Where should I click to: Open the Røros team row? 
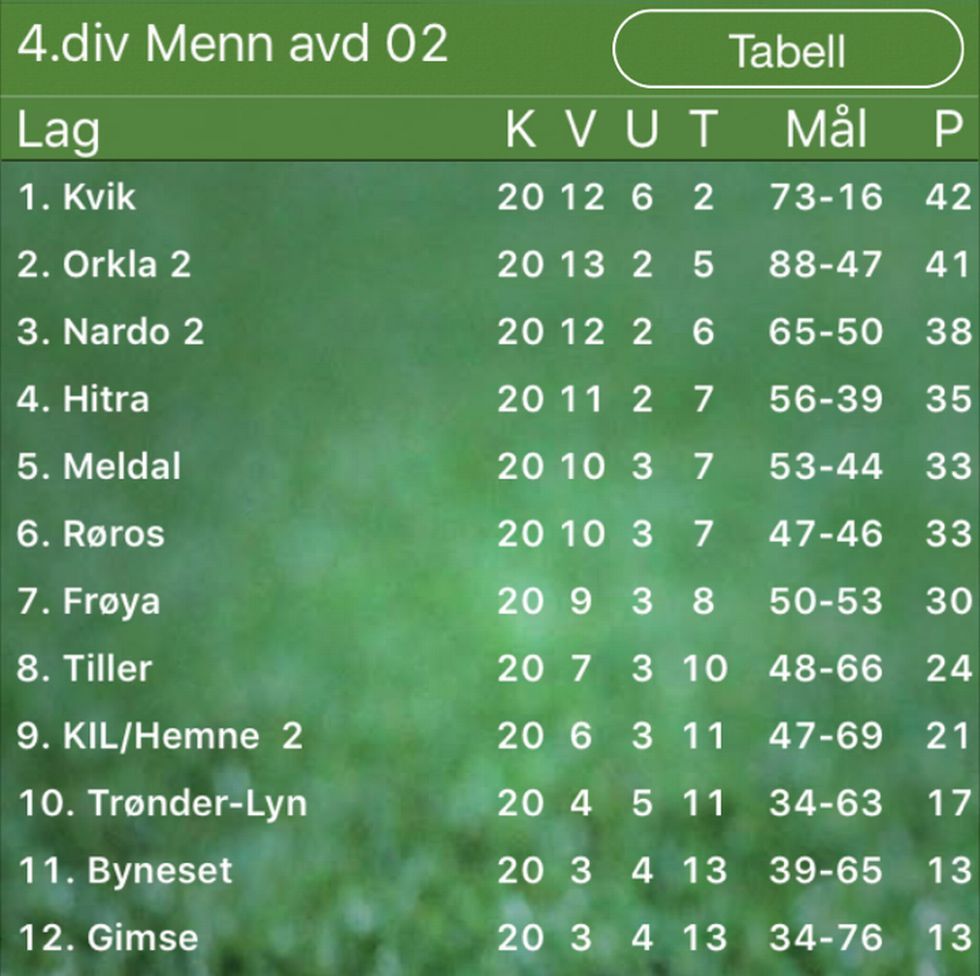pyautogui.click(x=490, y=534)
